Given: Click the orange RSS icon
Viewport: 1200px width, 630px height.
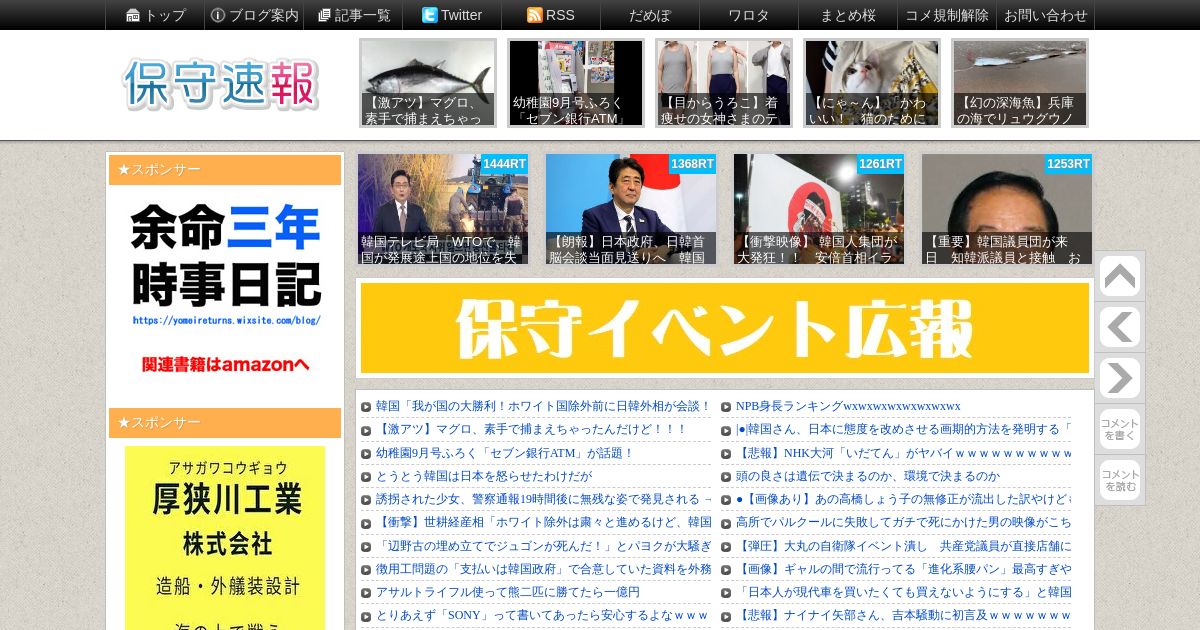Looking at the screenshot, I should [x=534, y=15].
